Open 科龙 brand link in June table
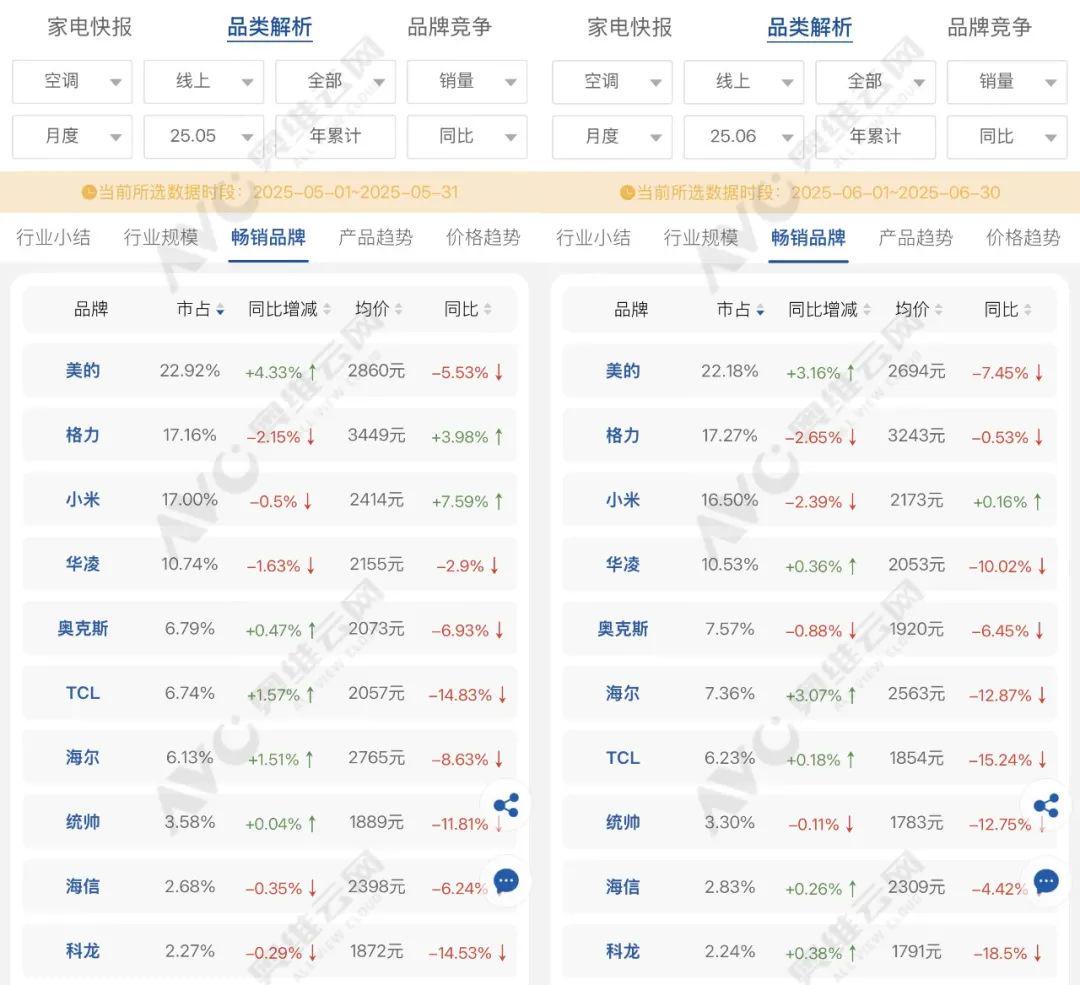 [623, 951]
